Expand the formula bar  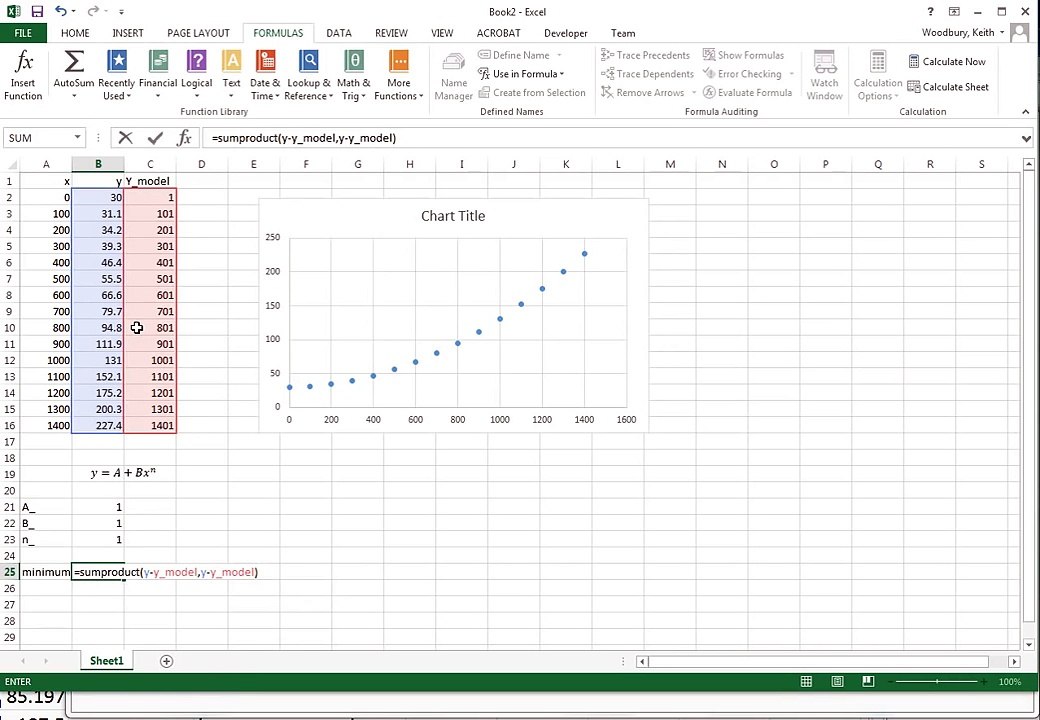click(x=1027, y=139)
